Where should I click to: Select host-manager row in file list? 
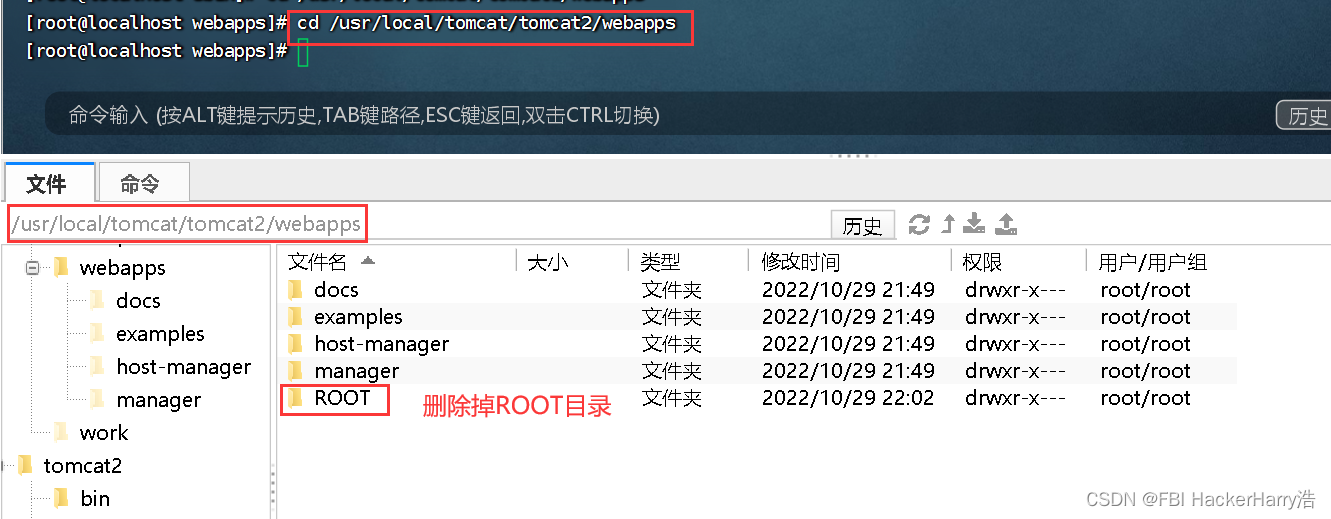click(x=760, y=344)
